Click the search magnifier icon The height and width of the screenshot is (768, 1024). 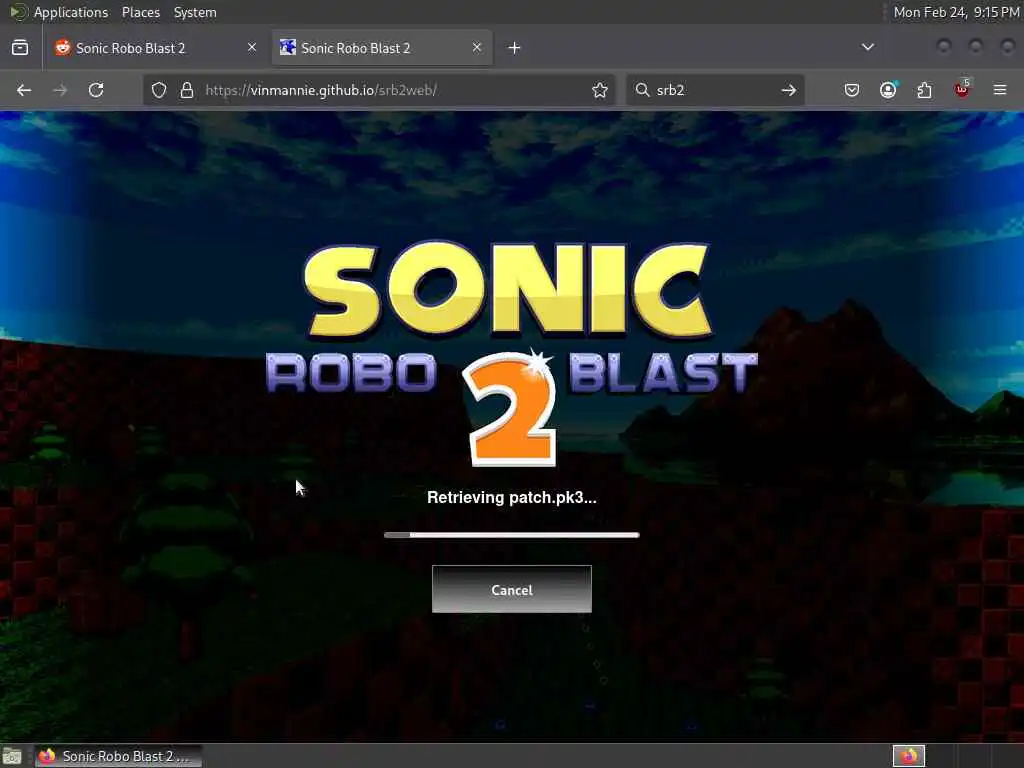click(643, 90)
